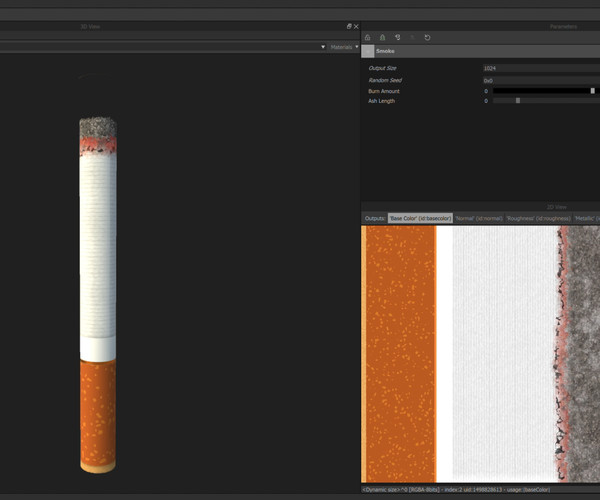Switch to the Normal output tab
The width and height of the screenshot is (600, 500).
click(x=479, y=218)
